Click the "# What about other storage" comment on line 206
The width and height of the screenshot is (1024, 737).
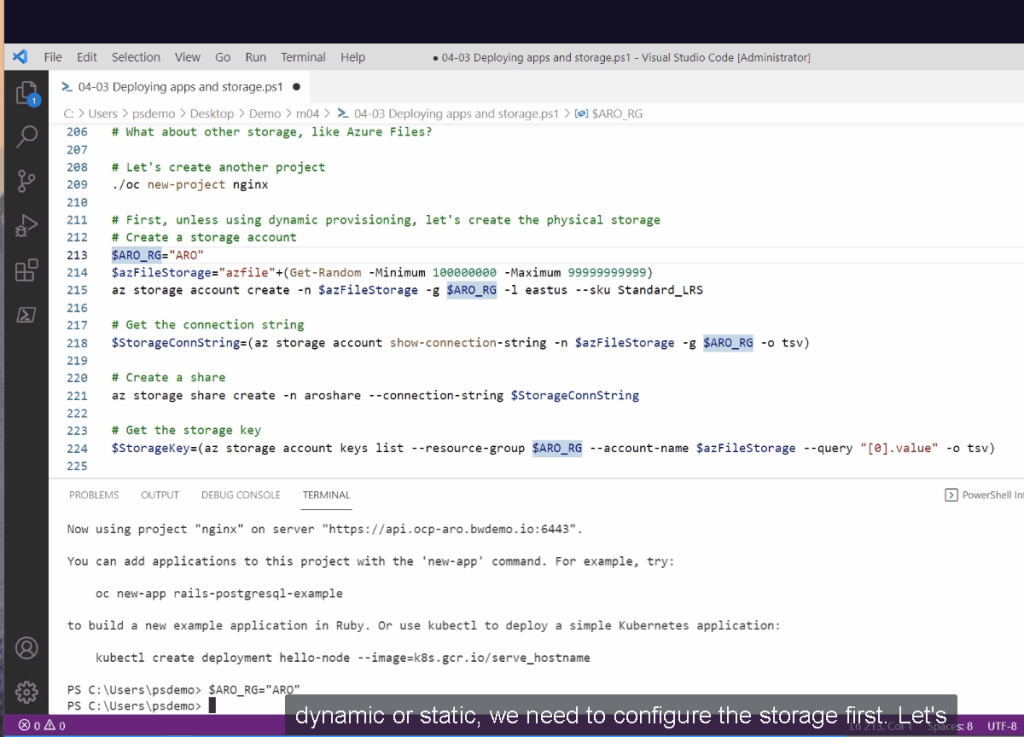(x=272, y=132)
